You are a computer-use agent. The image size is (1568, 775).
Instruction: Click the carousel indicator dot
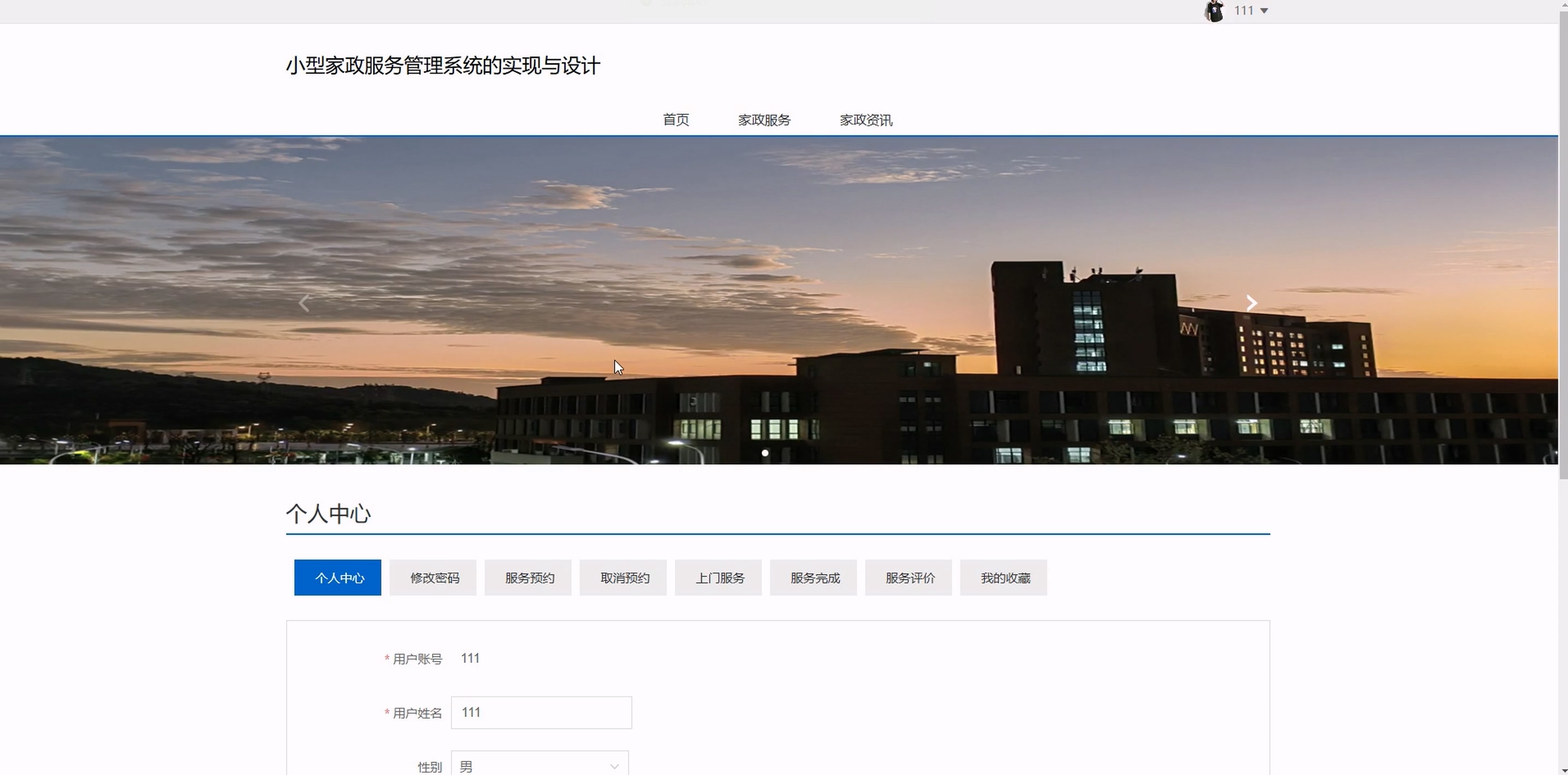point(764,453)
